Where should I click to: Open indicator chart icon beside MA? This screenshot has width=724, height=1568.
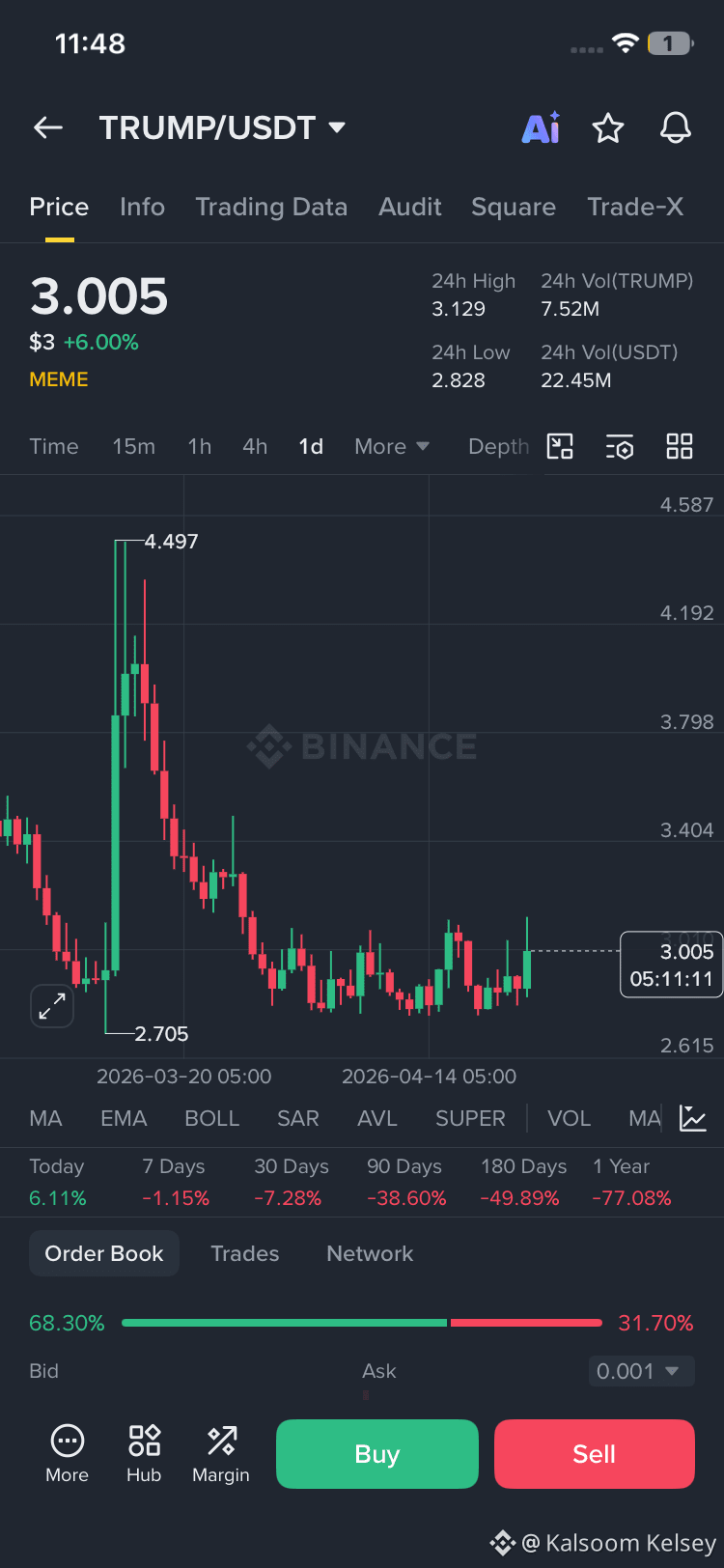pyautogui.click(x=693, y=1118)
